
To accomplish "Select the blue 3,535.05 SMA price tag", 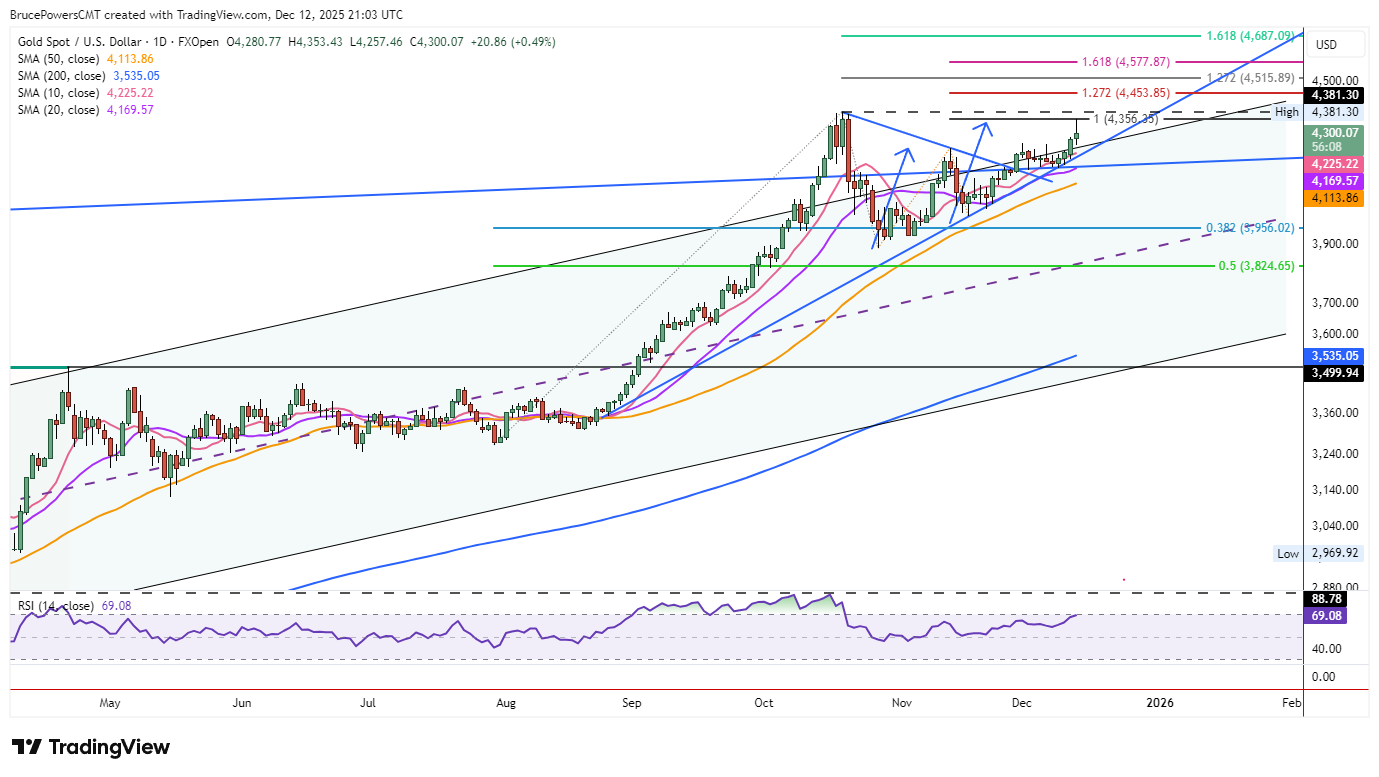I will (x=1335, y=355).
